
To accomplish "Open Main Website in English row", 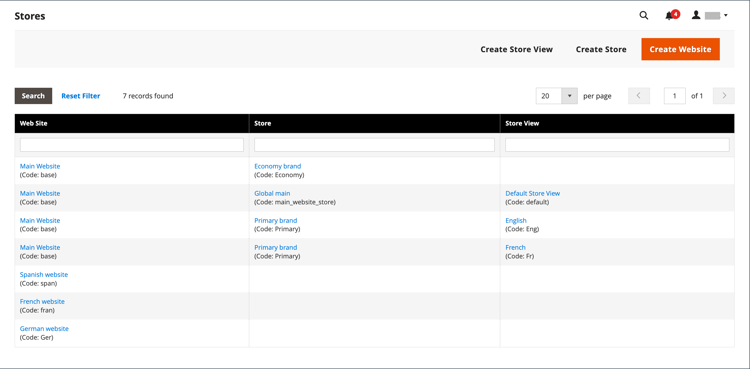I will [40, 221].
